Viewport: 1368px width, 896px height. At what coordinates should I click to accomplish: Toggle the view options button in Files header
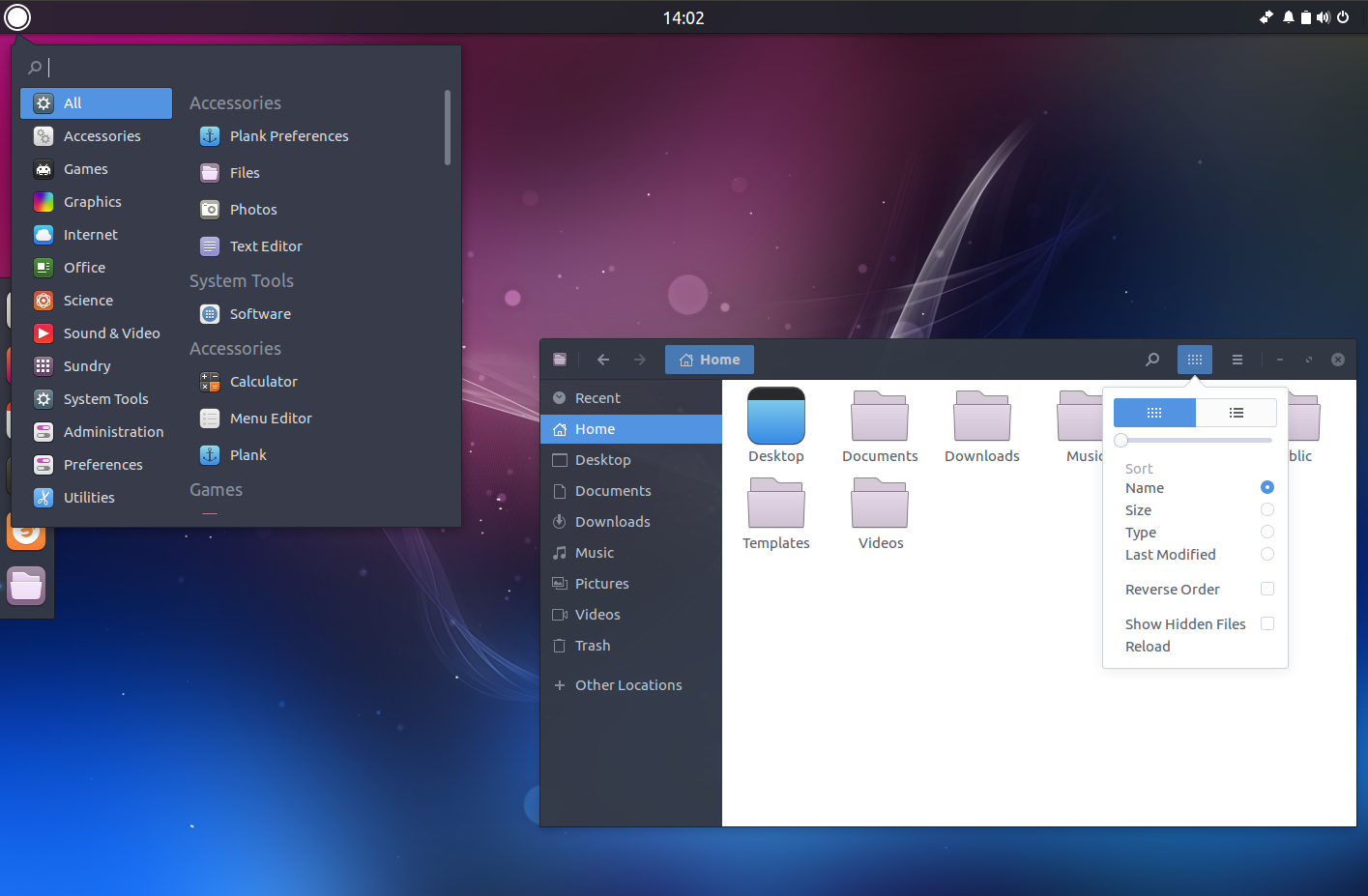click(x=1195, y=360)
